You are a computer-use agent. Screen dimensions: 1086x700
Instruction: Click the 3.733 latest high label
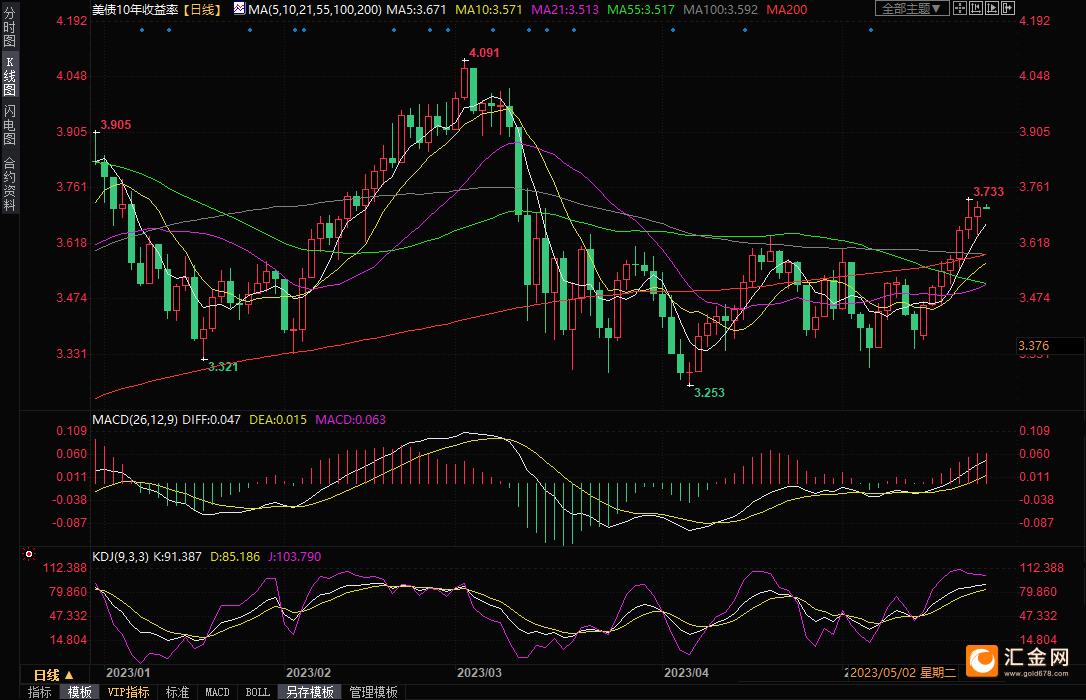tap(988, 192)
